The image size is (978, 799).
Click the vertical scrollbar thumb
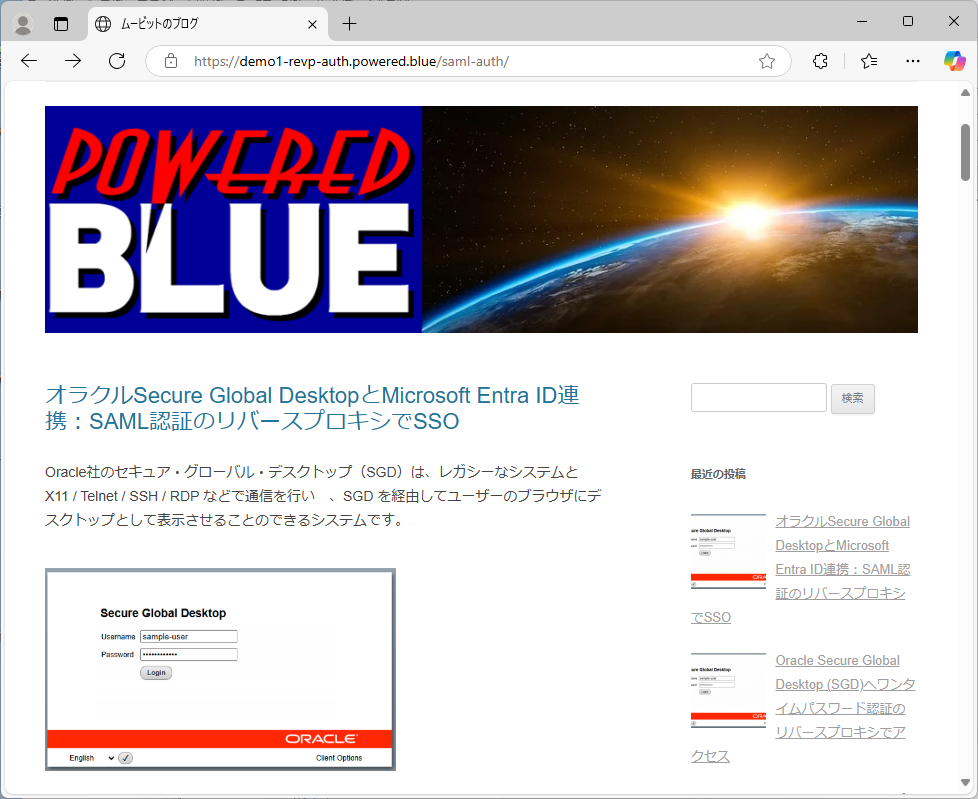(965, 152)
